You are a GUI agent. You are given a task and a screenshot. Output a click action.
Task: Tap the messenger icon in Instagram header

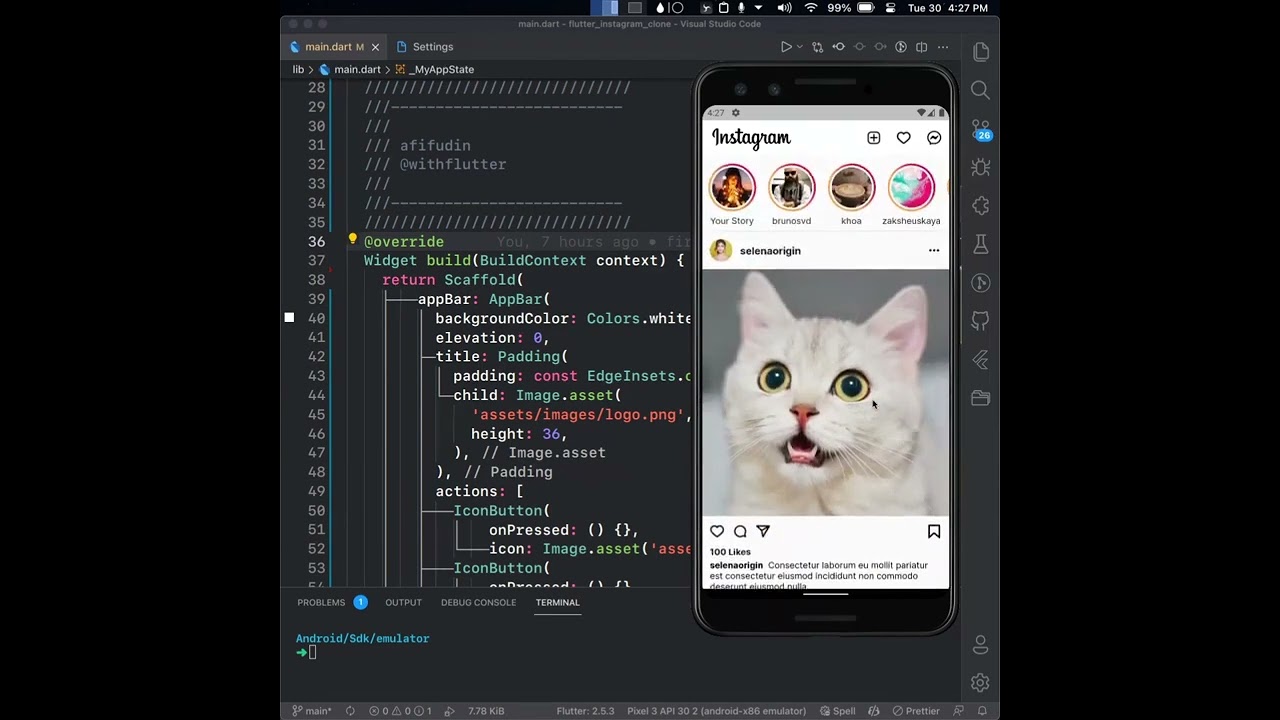934,138
